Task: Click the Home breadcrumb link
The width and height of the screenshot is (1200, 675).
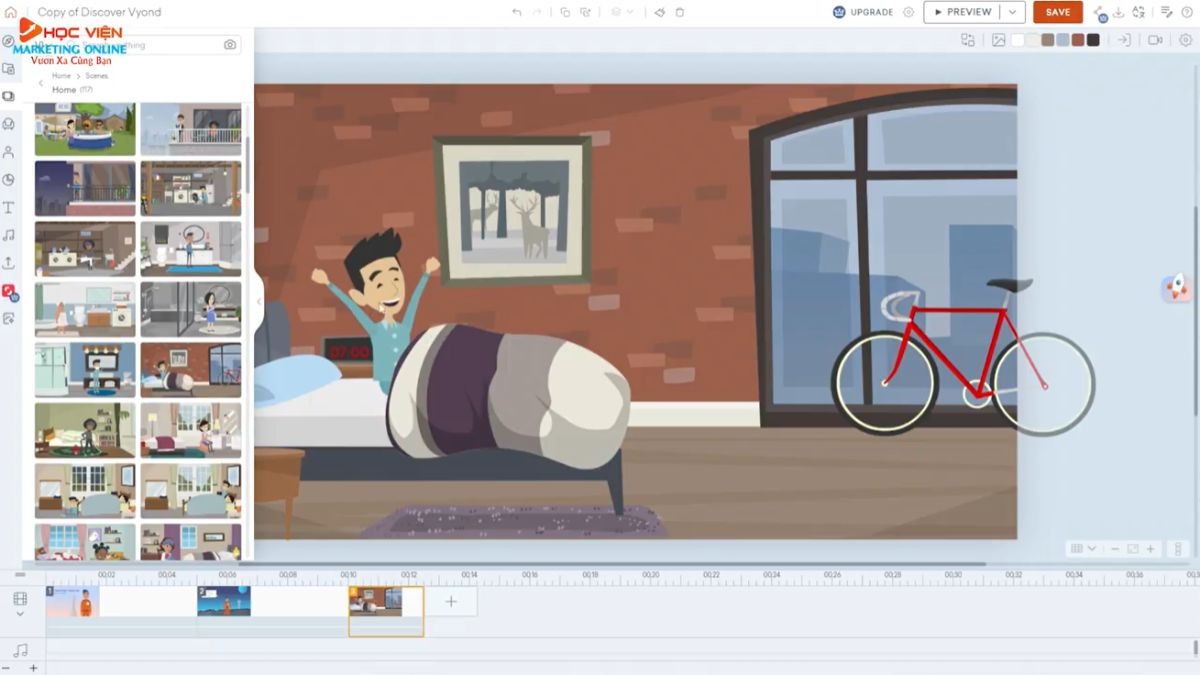Action: pos(61,76)
